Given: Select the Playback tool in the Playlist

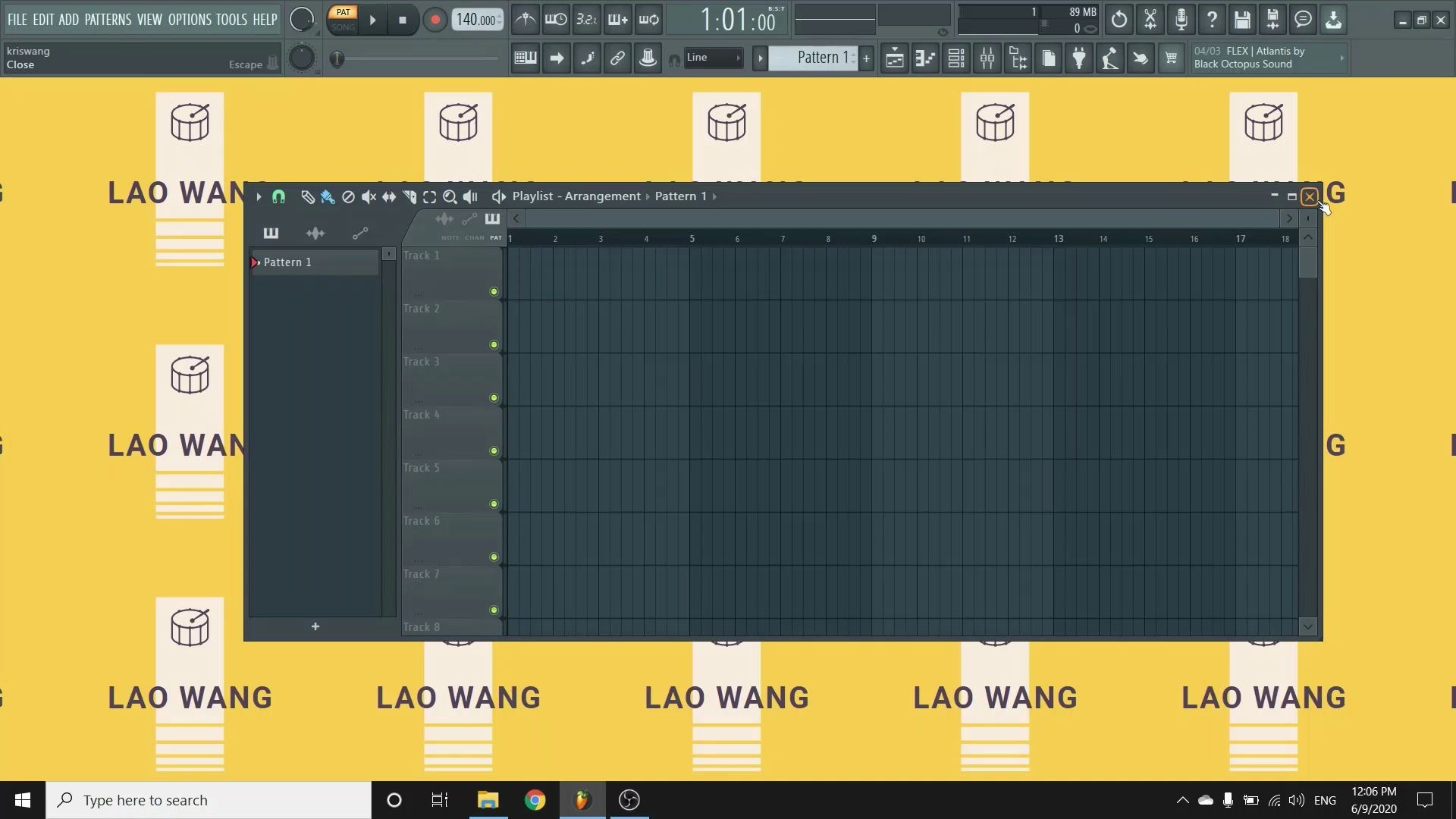Looking at the screenshot, I should [470, 196].
